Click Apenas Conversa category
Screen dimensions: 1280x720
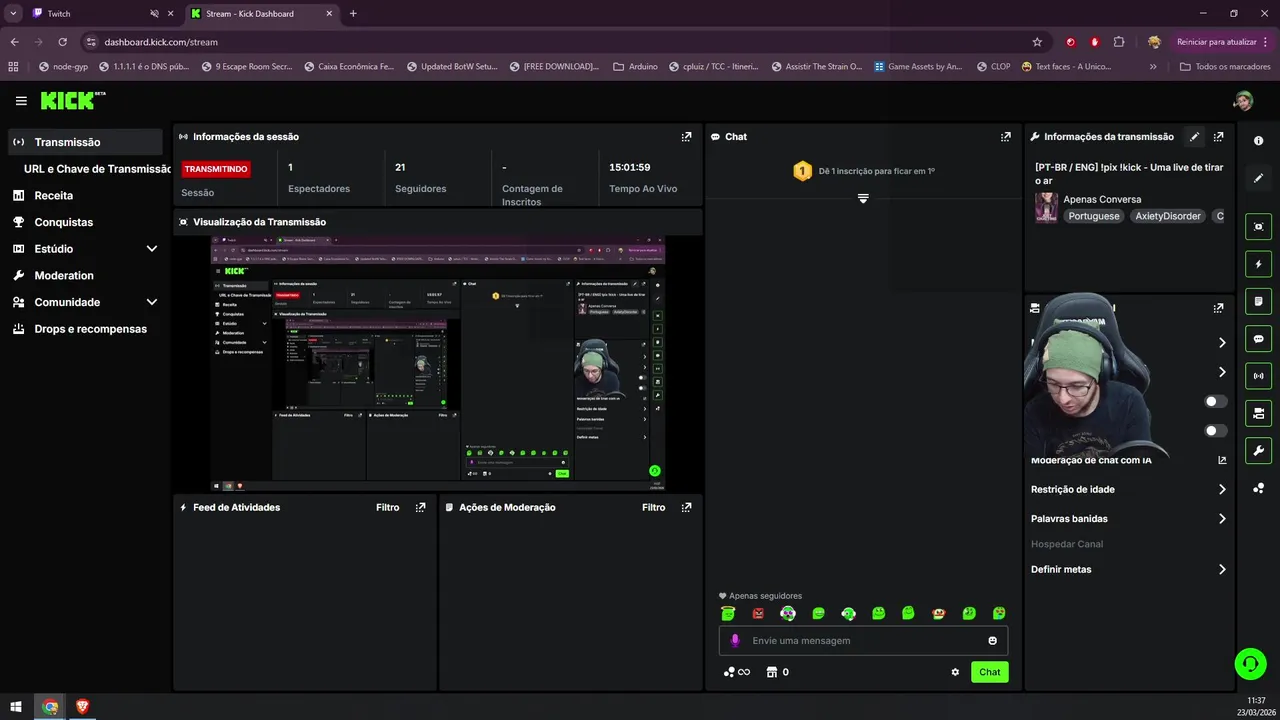pyautogui.click(x=1102, y=200)
